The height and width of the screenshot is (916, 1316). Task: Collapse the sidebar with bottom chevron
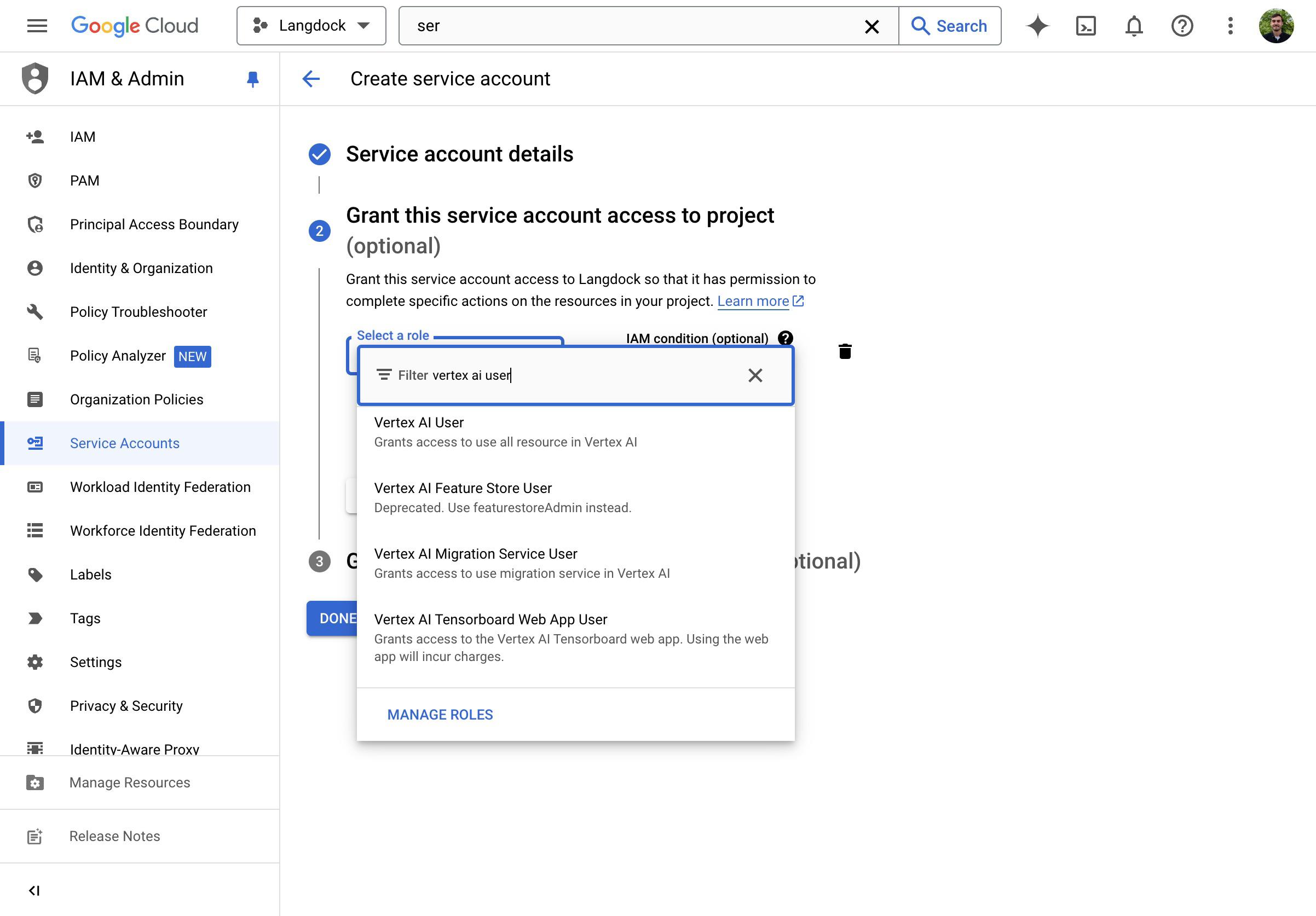pyautogui.click(x=34, y=890)
